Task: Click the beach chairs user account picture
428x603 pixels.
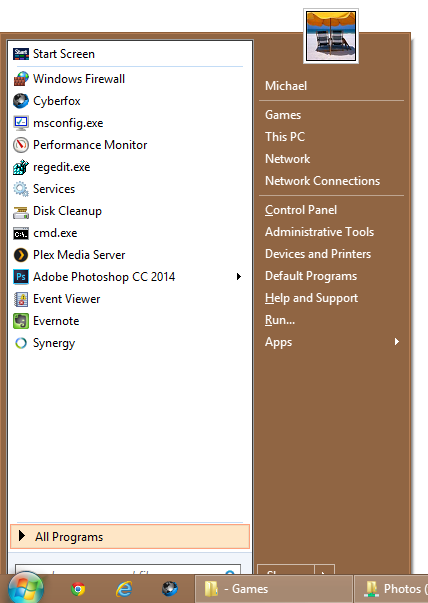Action: (331, 36)
